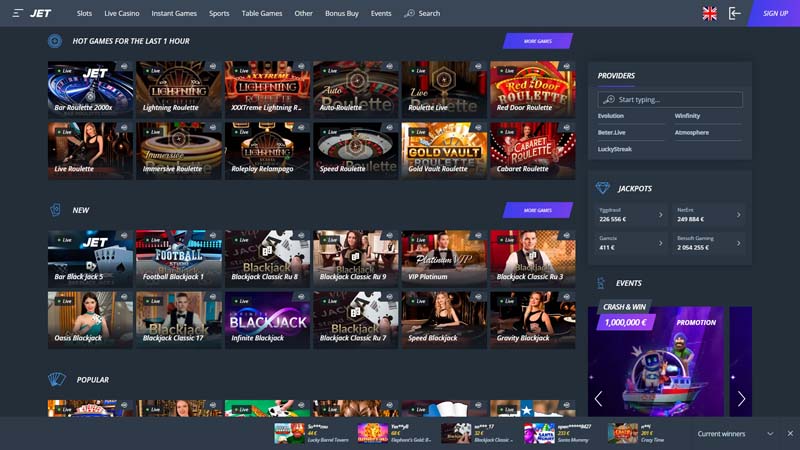Screen dimensions: 800x450
Task: Close the current winners bar
Action: click(x=790, y=434)
